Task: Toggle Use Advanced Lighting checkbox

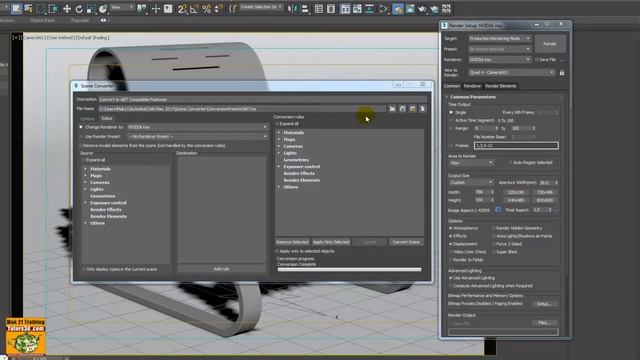Action: coord(451,278)
